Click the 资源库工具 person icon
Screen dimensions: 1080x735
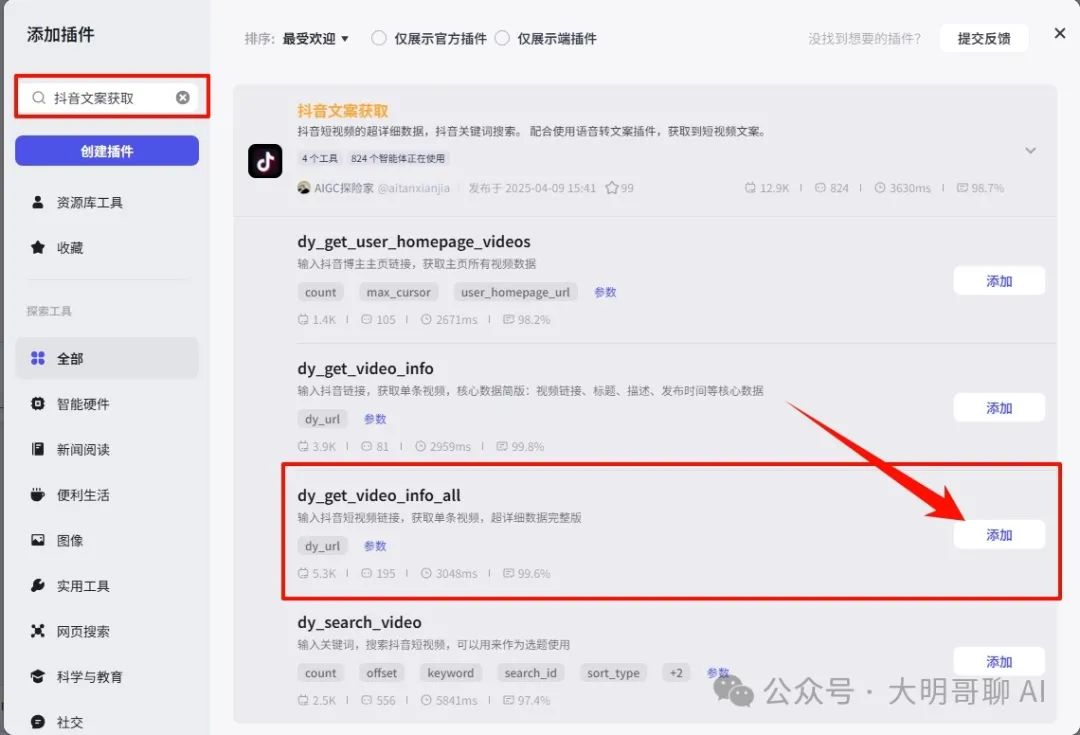coord(38,202)
